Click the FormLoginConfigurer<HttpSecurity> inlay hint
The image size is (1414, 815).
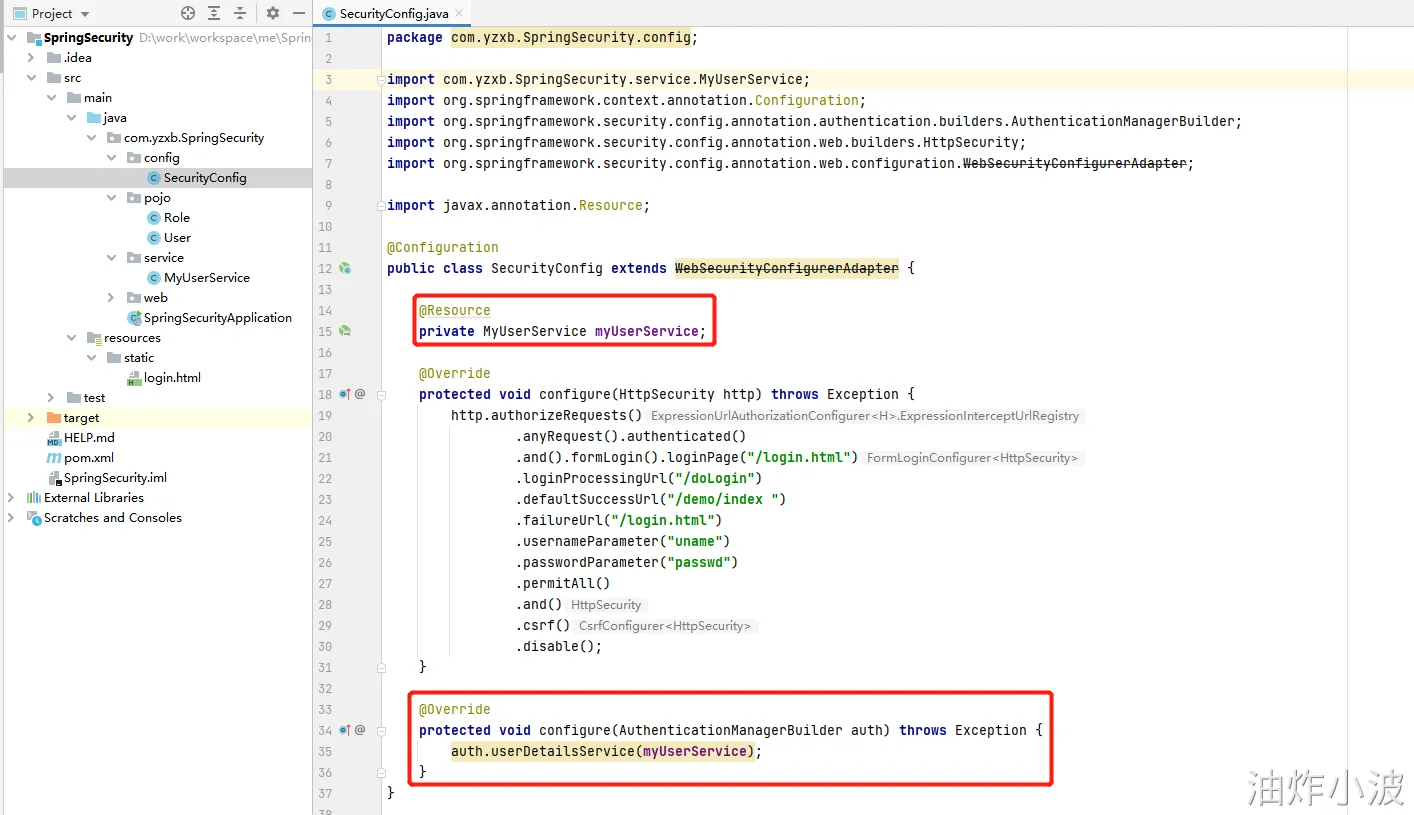972,458
